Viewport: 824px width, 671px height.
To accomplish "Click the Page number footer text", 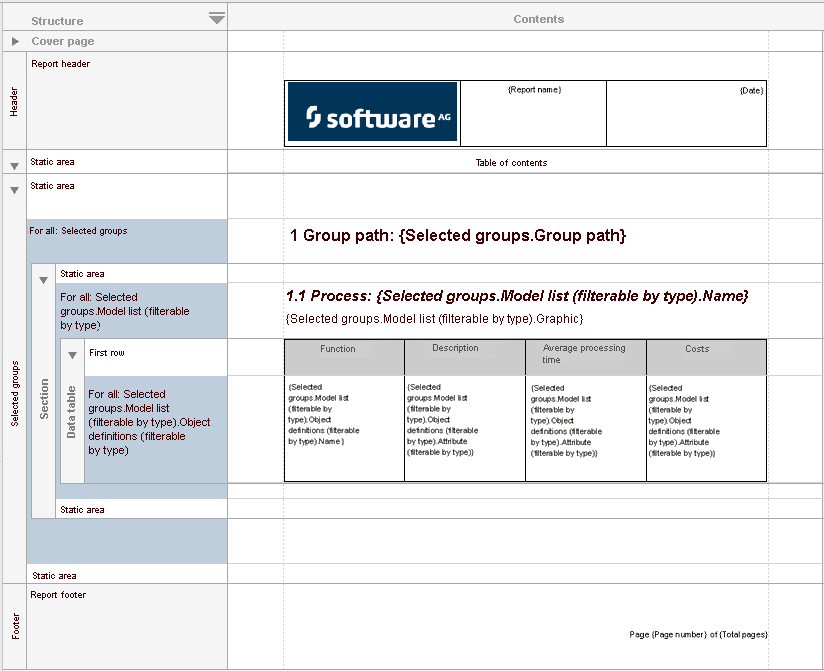I will 698,635.
